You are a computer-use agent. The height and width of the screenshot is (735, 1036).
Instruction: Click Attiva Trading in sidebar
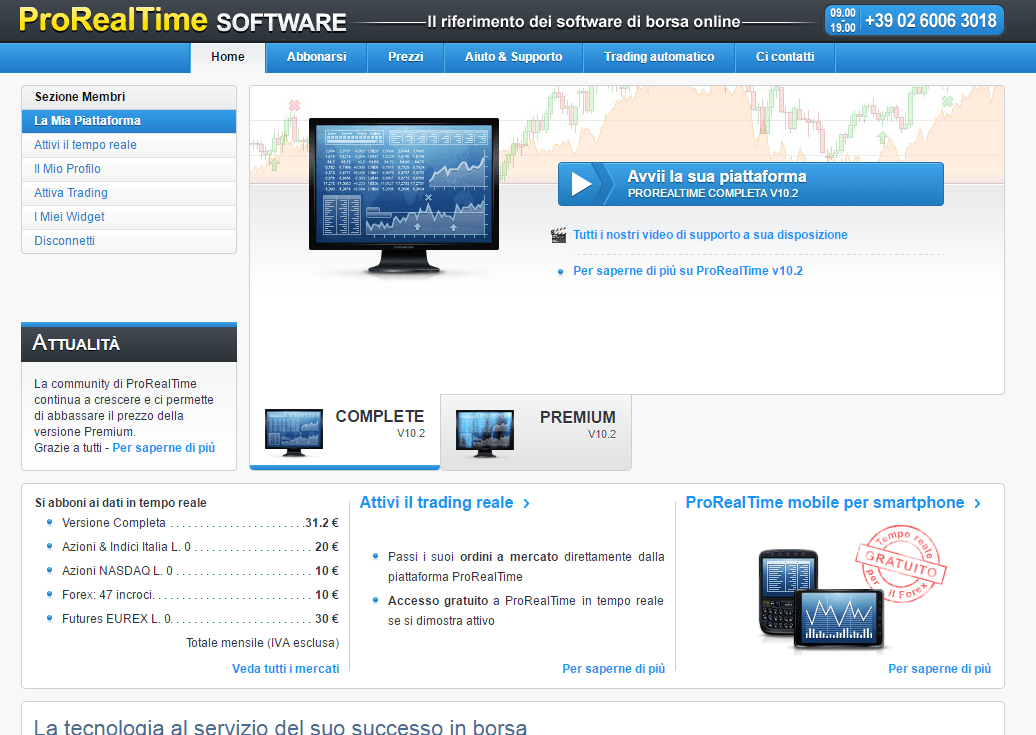click(x=129, y=192)
